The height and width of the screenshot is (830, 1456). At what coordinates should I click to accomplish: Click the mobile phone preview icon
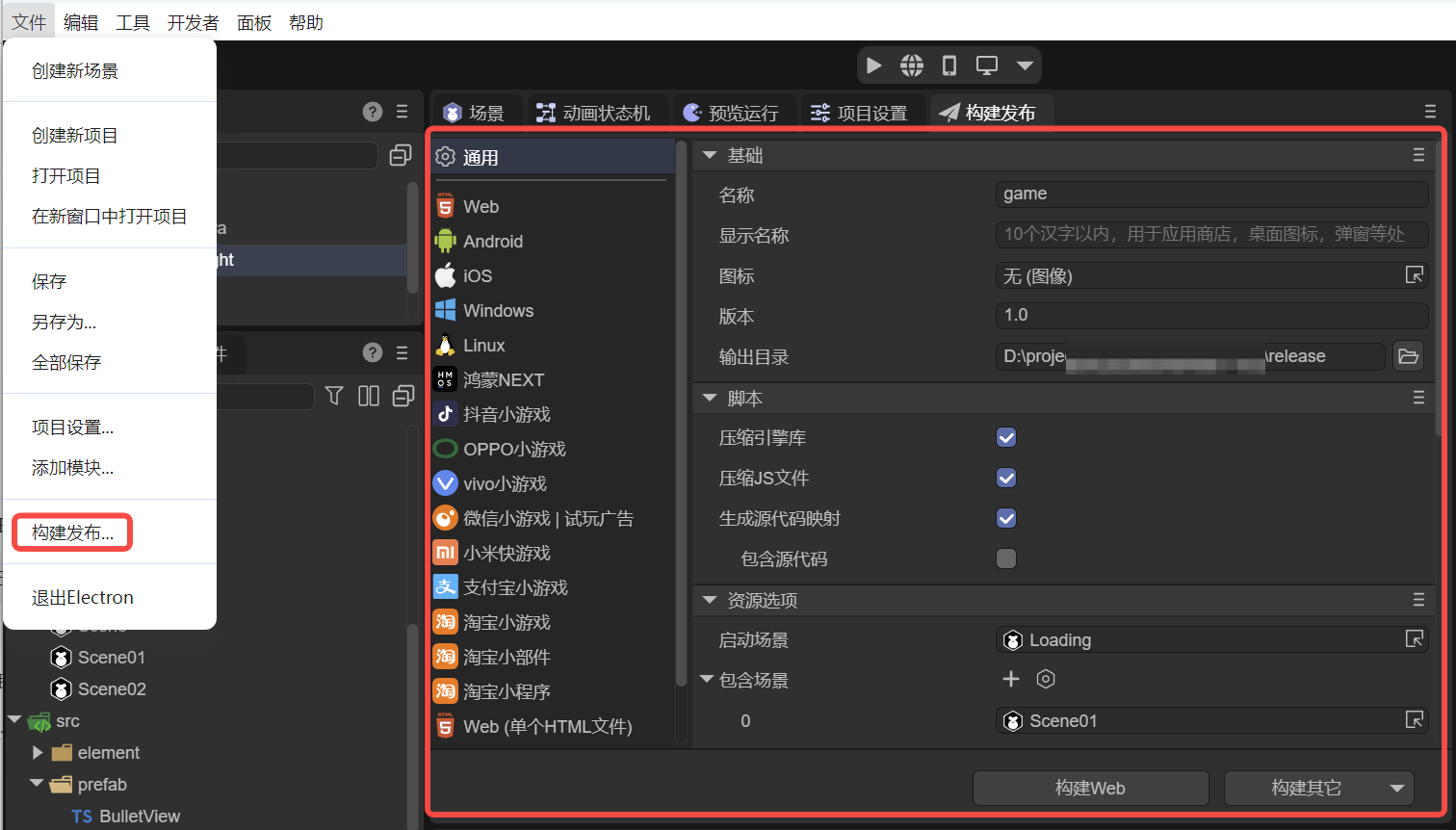[x=949, y=65]
